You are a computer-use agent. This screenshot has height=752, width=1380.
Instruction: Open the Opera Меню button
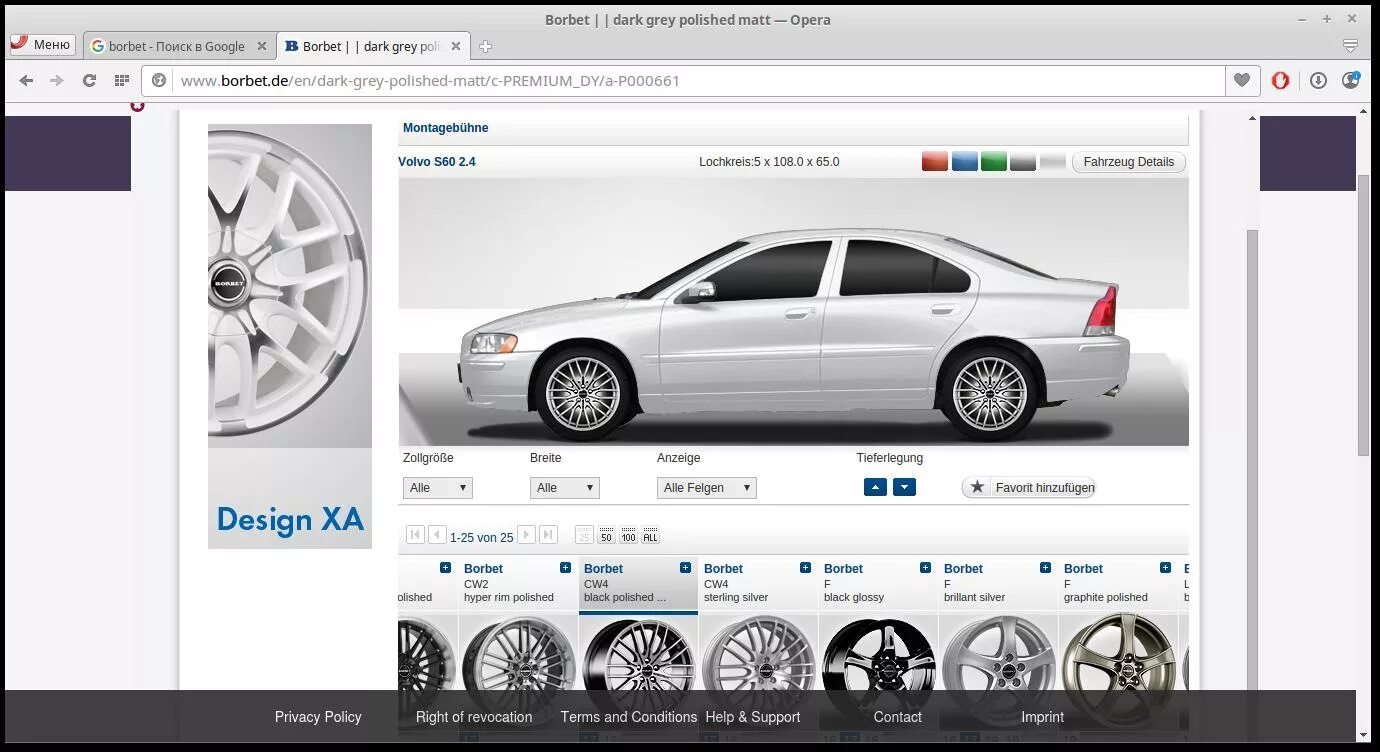click(x=42, y=44)
